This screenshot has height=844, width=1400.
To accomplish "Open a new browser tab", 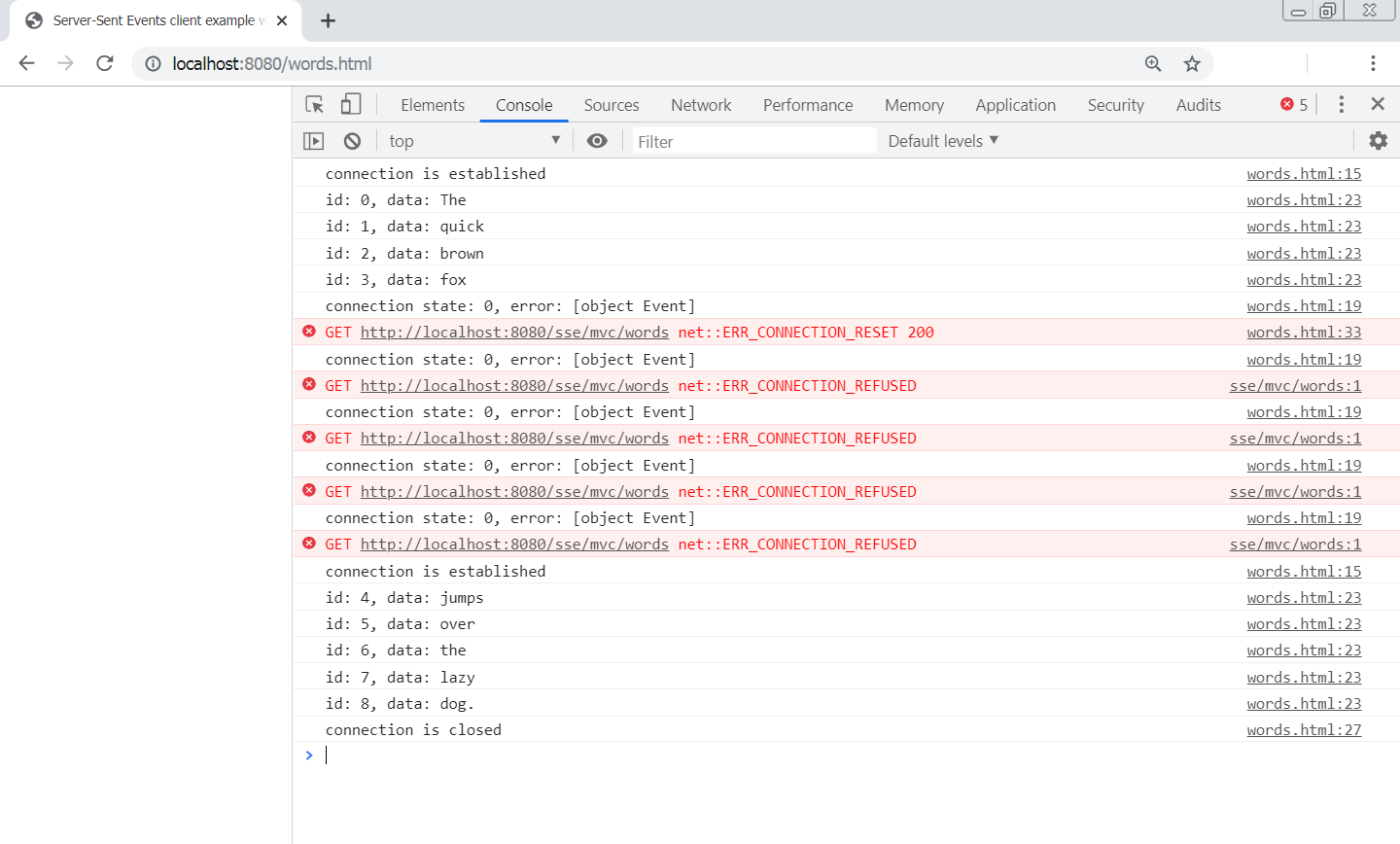I will click(x=328, y=20).
